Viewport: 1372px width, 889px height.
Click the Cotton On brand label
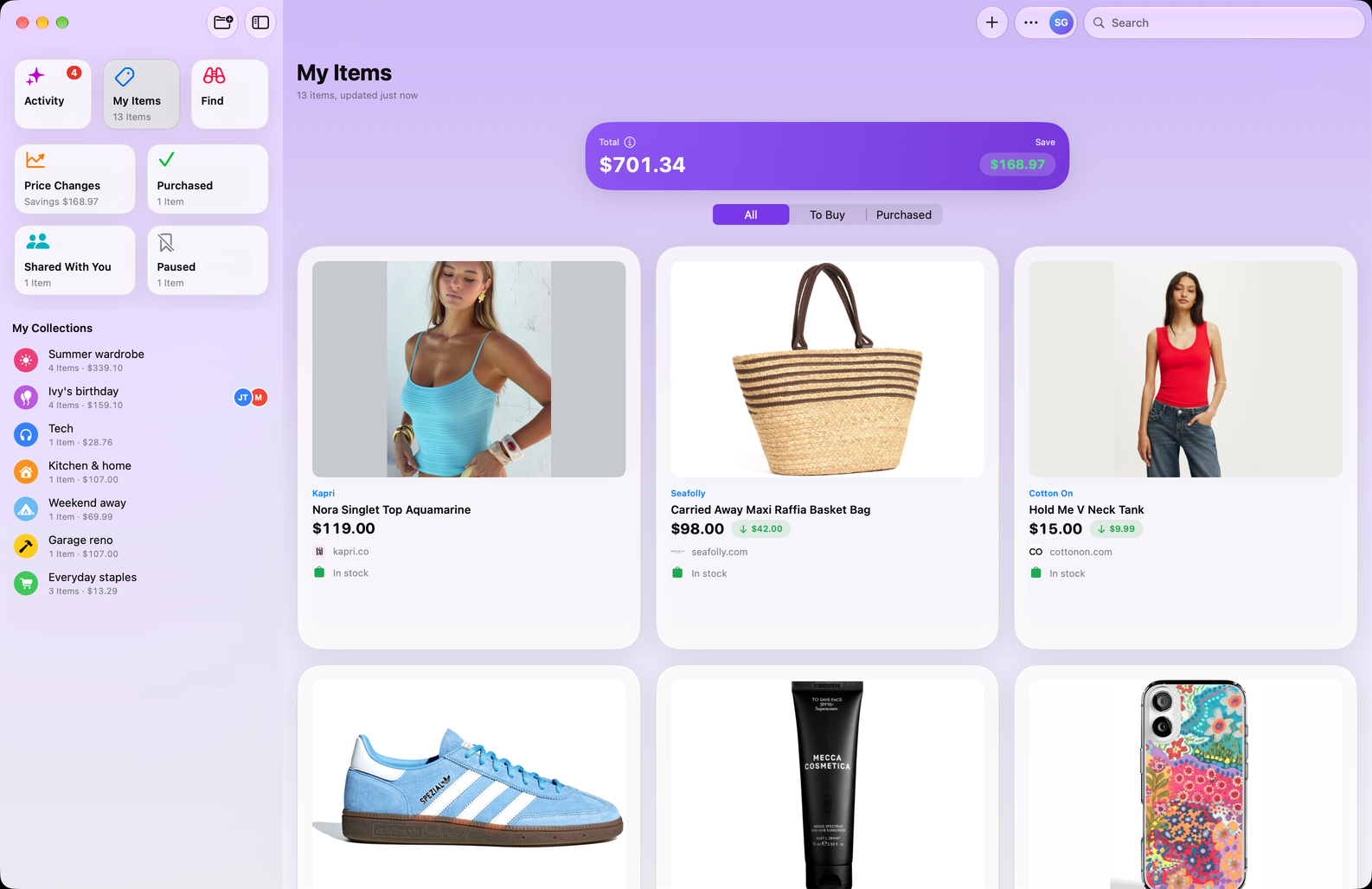1050,493
